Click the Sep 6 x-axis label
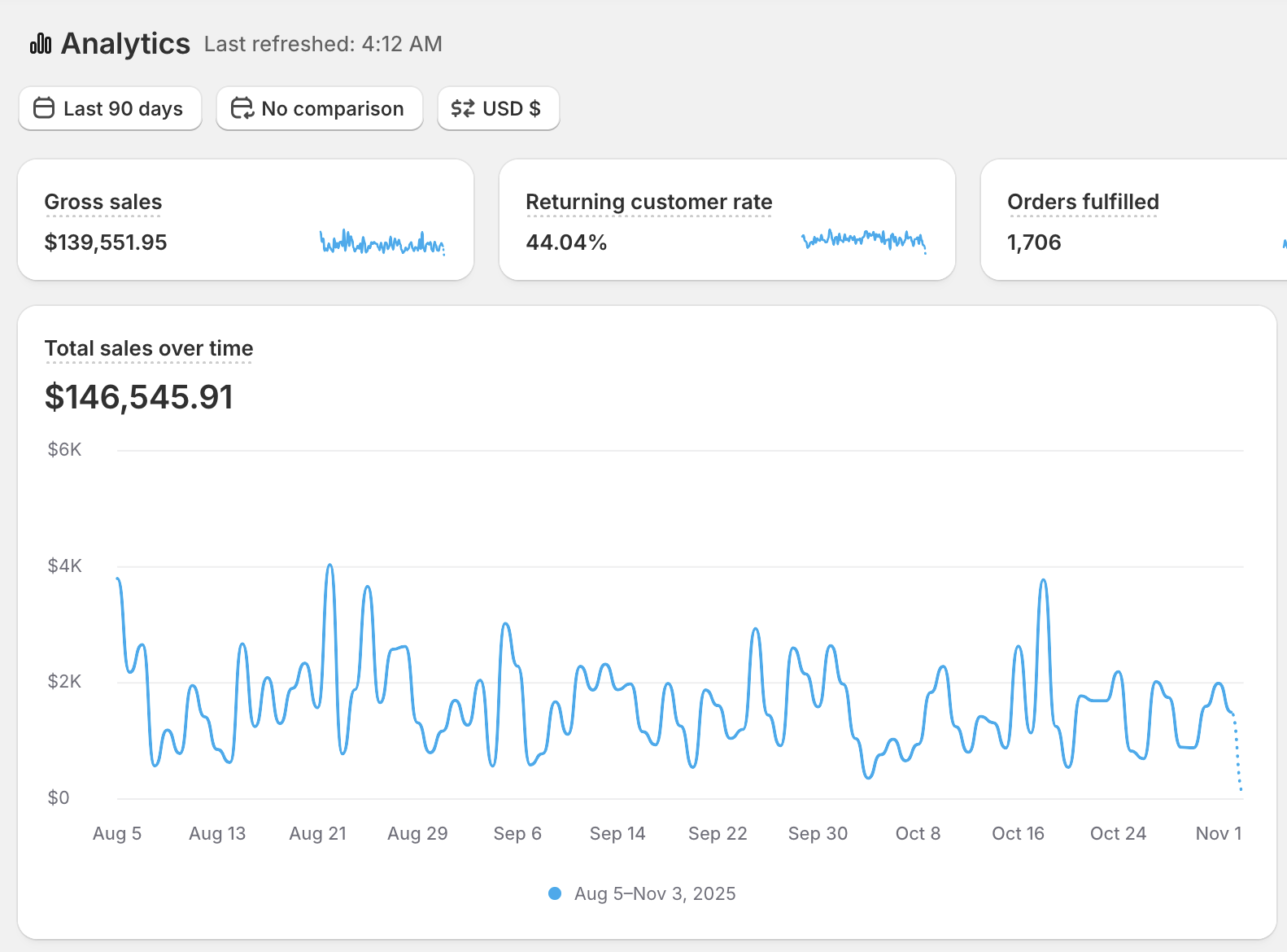The width and height of the screenshot is (1287, 952). (x=517, y=833)
